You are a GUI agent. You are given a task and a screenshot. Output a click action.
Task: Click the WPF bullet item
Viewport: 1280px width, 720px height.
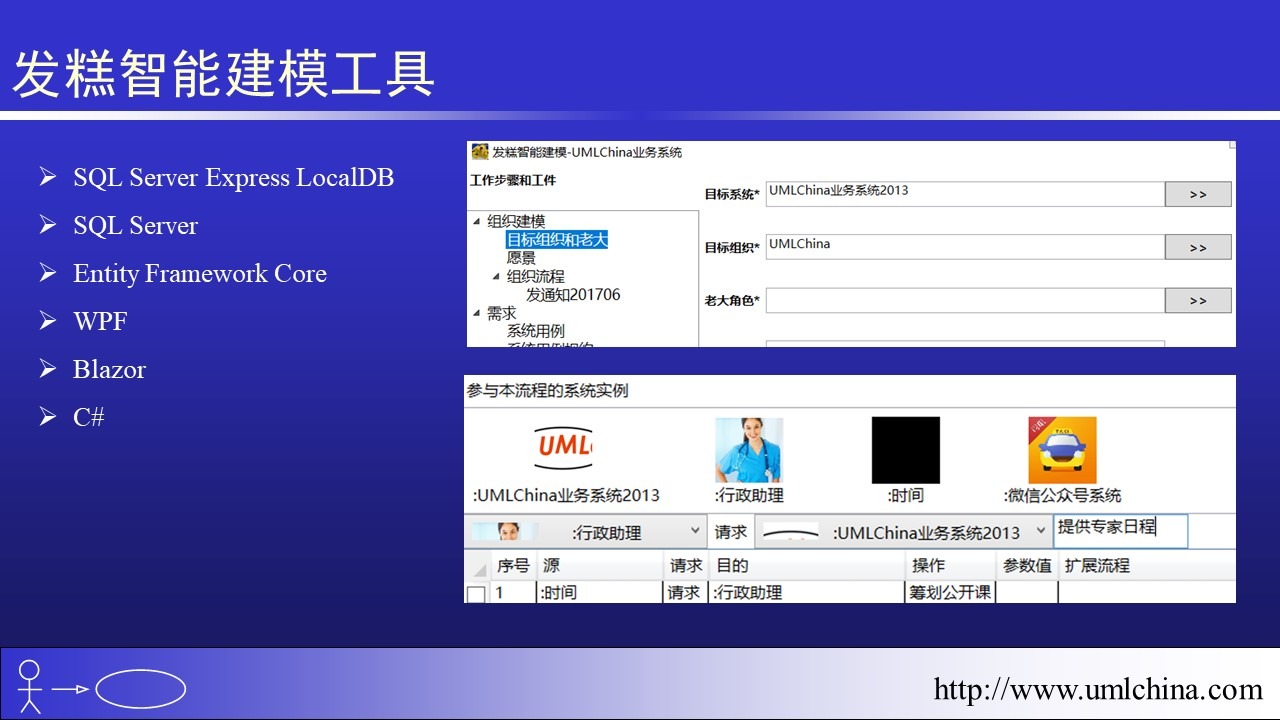click(100, 322)
